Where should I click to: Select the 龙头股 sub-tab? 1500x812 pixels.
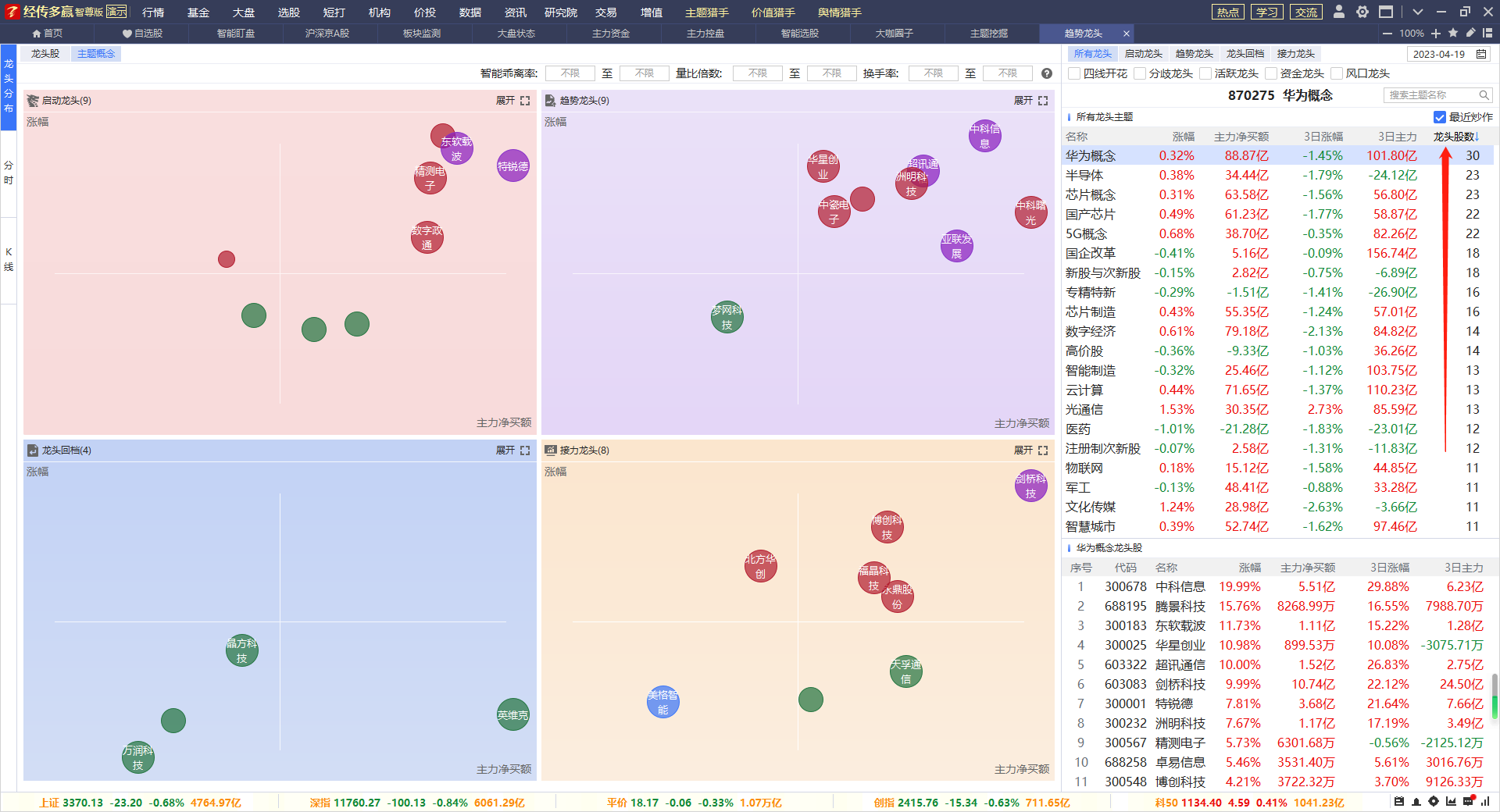pos(45,54)
